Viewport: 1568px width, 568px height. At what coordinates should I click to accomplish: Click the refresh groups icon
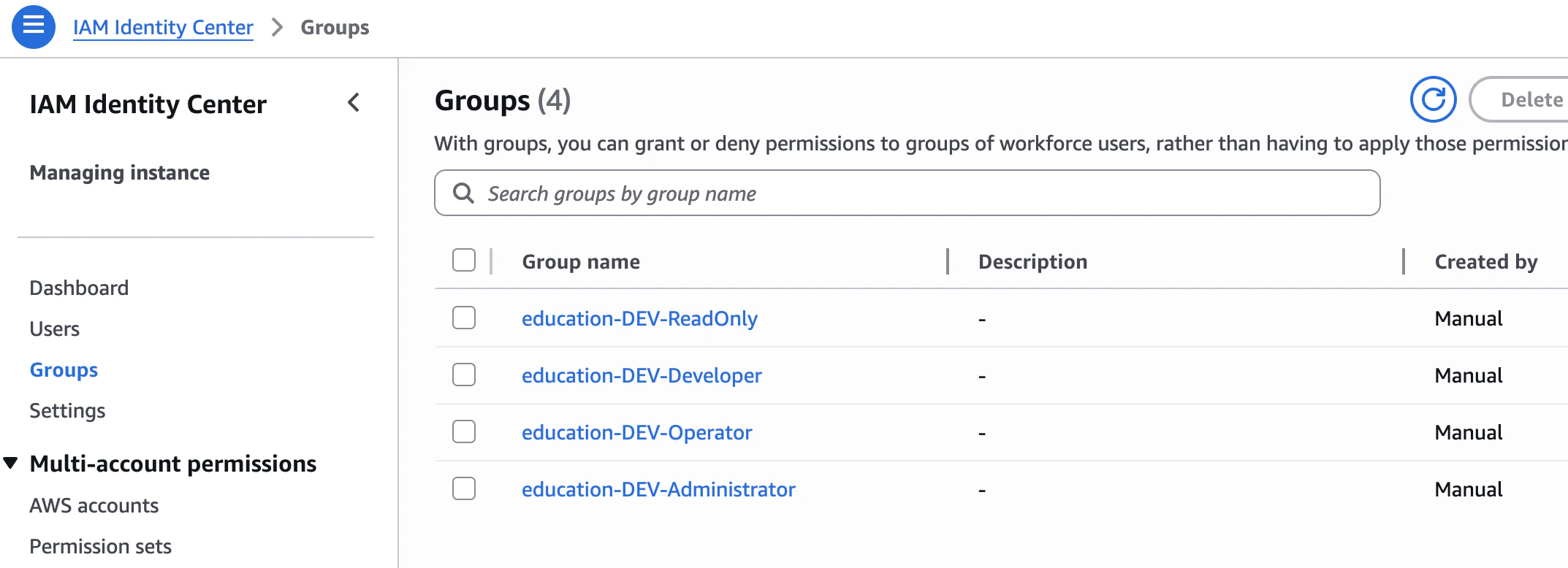pos(1433,99)
